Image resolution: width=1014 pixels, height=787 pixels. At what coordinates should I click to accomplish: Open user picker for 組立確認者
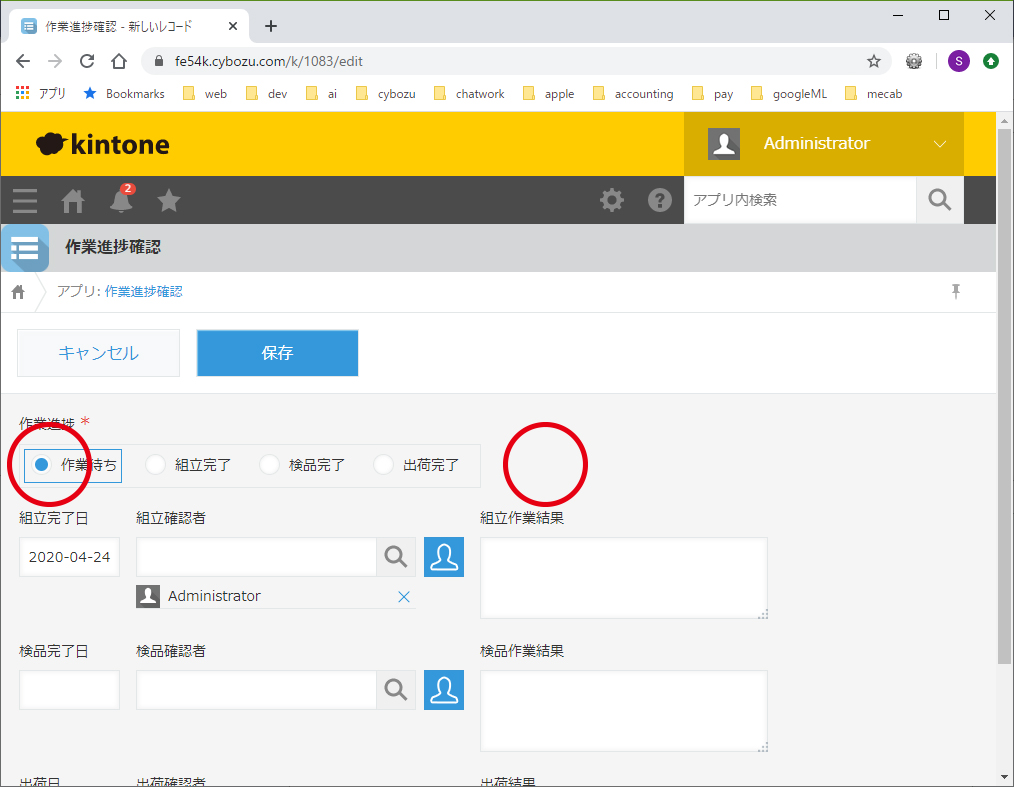(x=444, y=557)
